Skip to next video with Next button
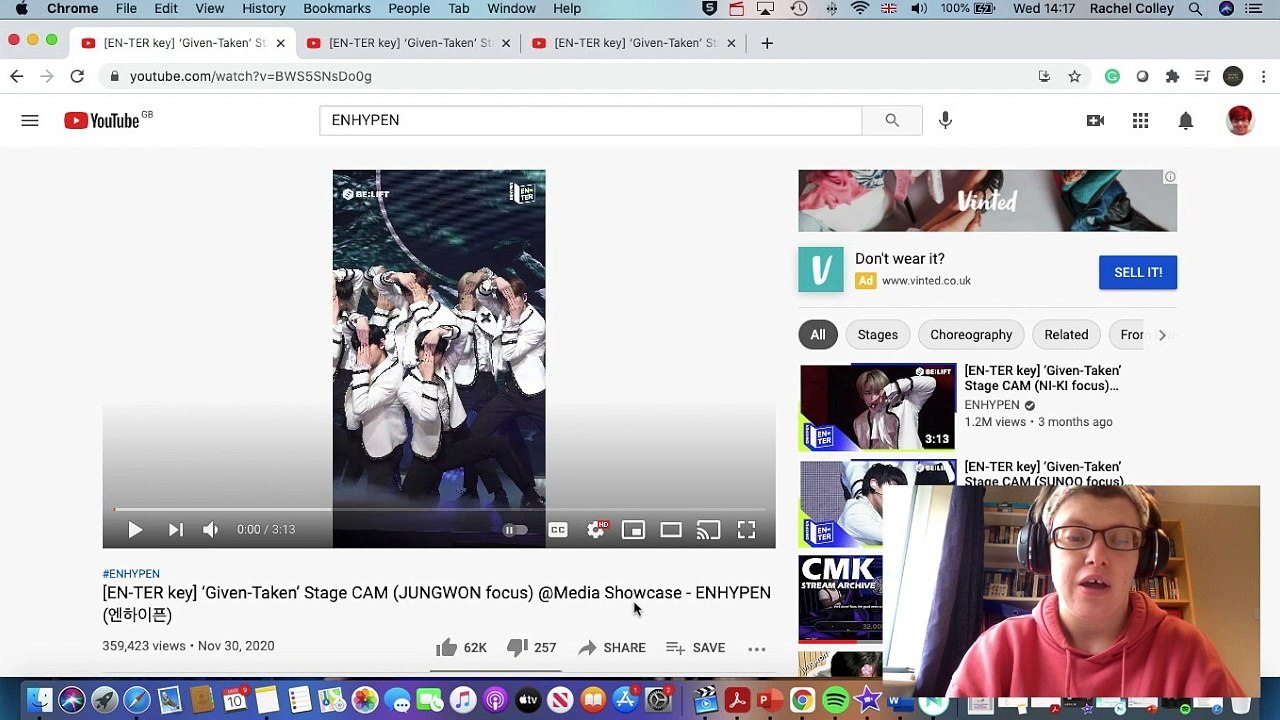This screenshot has height=720, width=1280. 175,530
